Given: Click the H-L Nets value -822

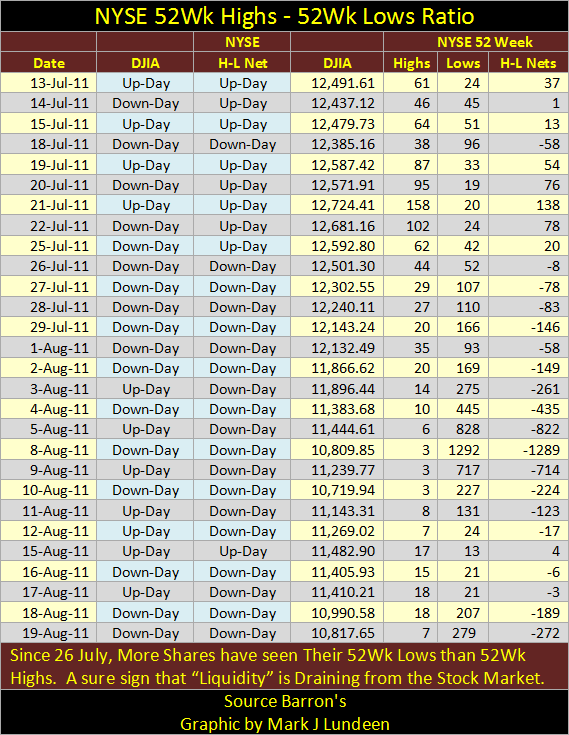Looking at the screenshot, I should [528, 429].
